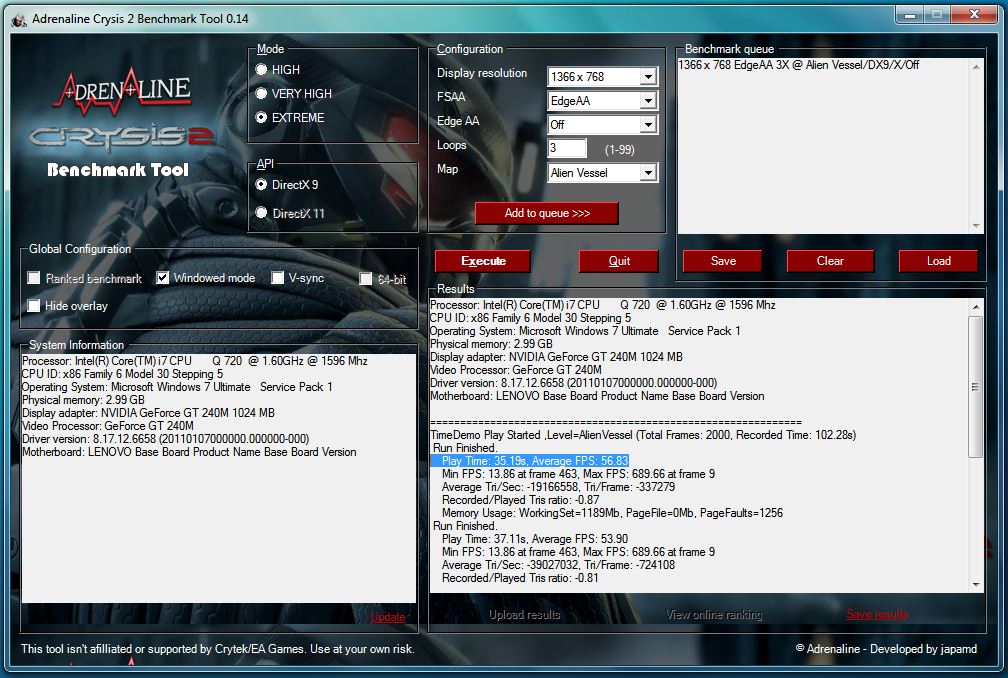Click the Benchmark queue scrollbar down arrow
Viewport: 1008px width, 678px height.
pyautogui.click(x=976, y=226)
